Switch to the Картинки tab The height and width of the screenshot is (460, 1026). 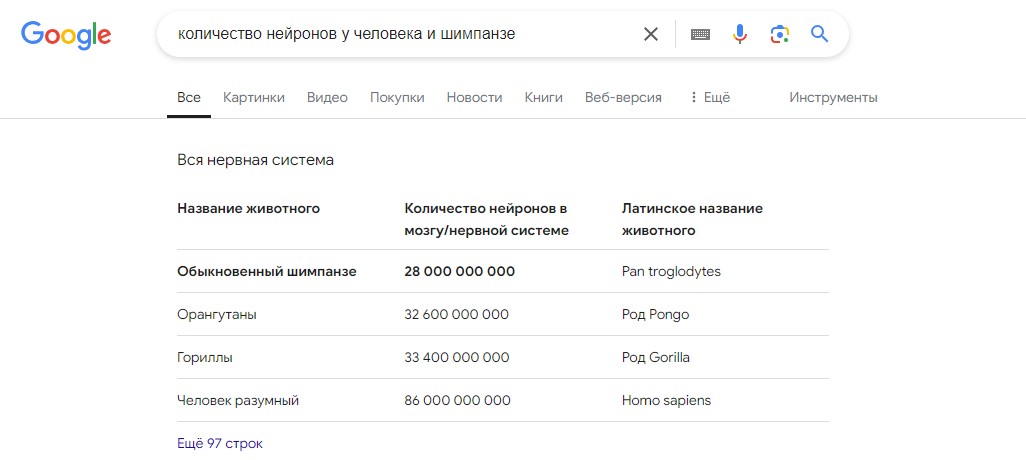(x=254, y=97)
